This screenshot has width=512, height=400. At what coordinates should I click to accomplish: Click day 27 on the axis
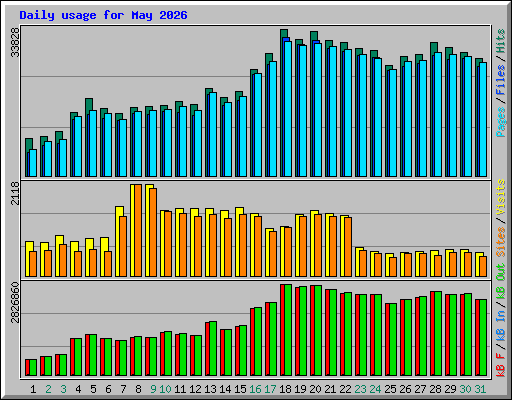coord(420,389)
